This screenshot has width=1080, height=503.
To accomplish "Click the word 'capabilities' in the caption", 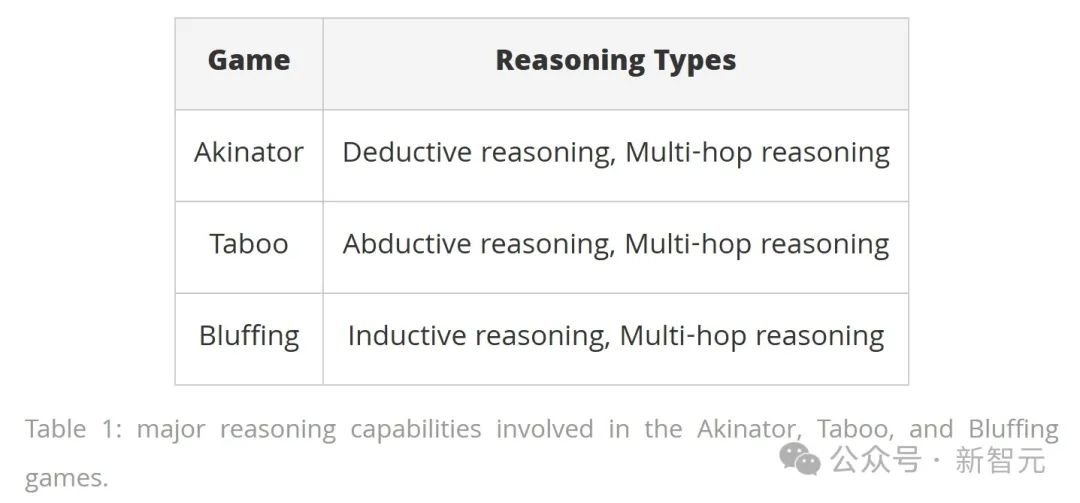I will [416, 429].
